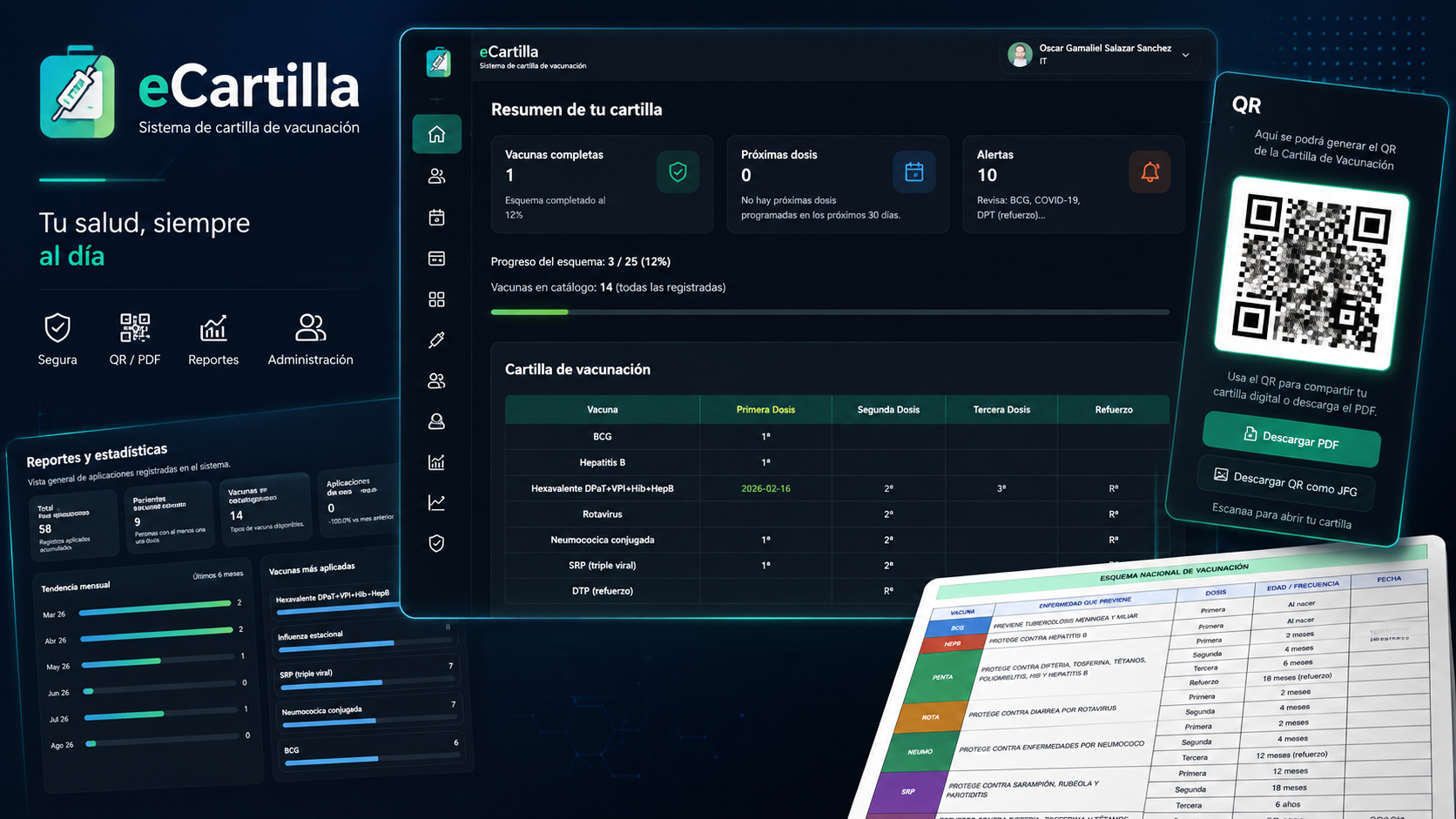Screen dimensions: 1456x819
Task: Click the Vacunas más aplicadas chart title
Action: pyautogui.click(x=312, y=568)
